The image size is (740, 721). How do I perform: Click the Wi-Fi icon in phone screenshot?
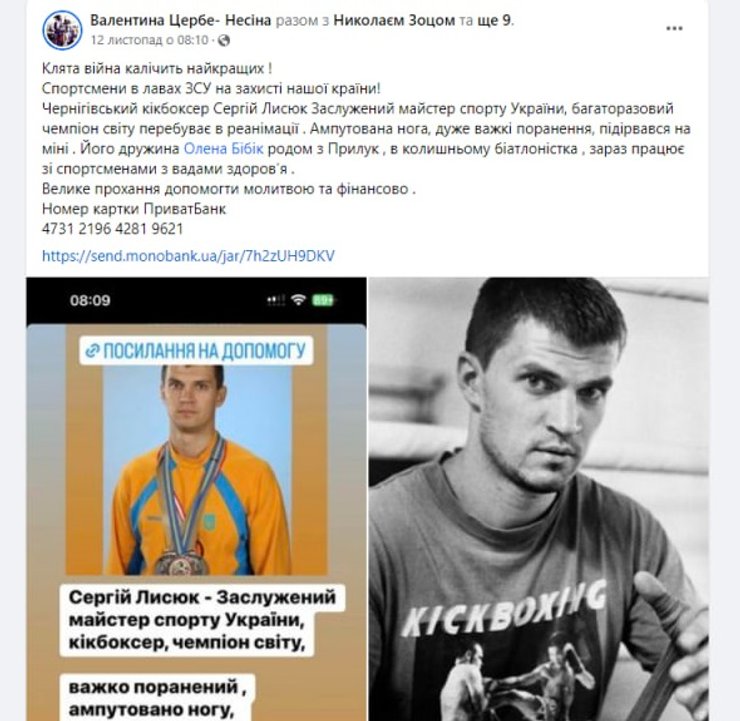click(x=298, y=300)
